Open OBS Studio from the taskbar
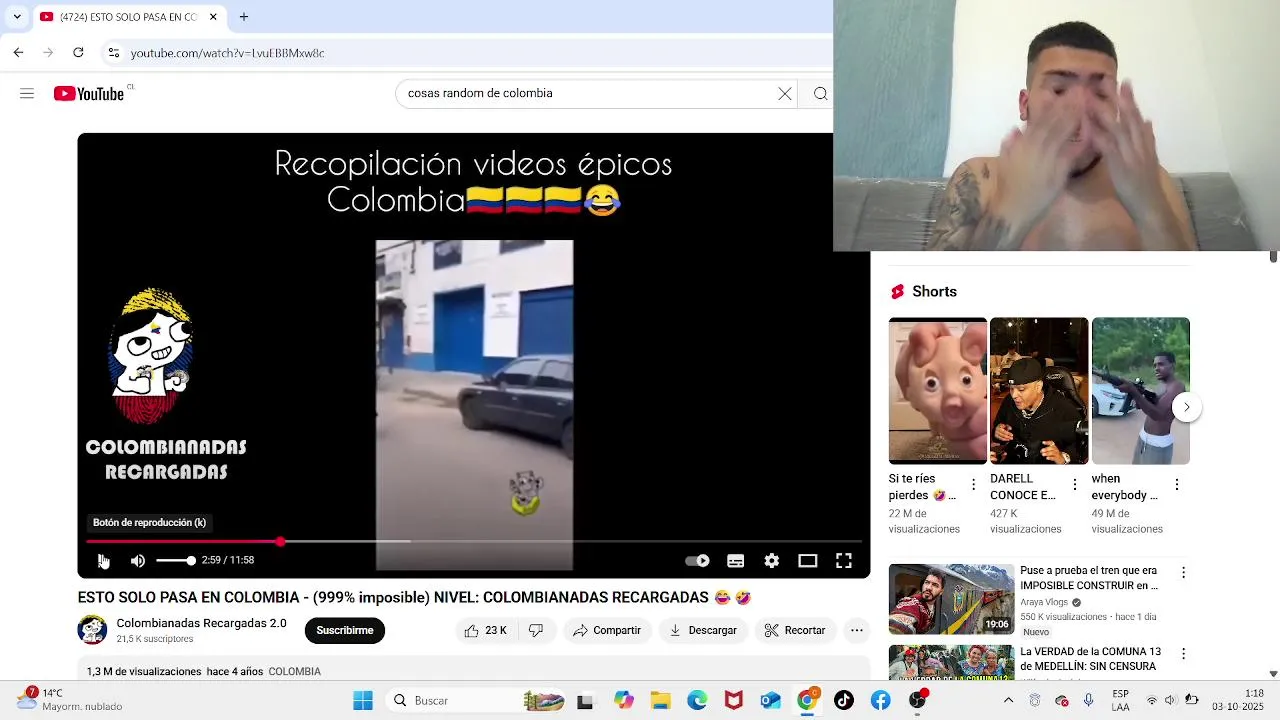The height and width of the screenshot is (720, 1280). click(917, 701)
